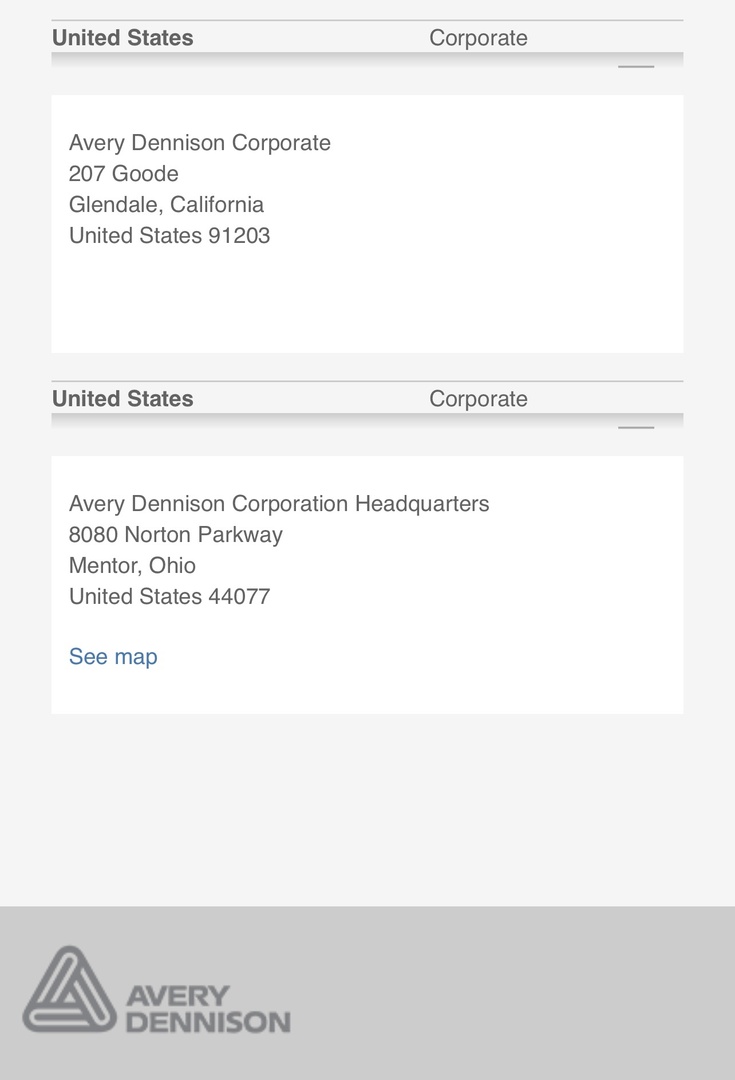
Task: Click the Avery Dennison triangle logo icon
Action: click(70, 989)
